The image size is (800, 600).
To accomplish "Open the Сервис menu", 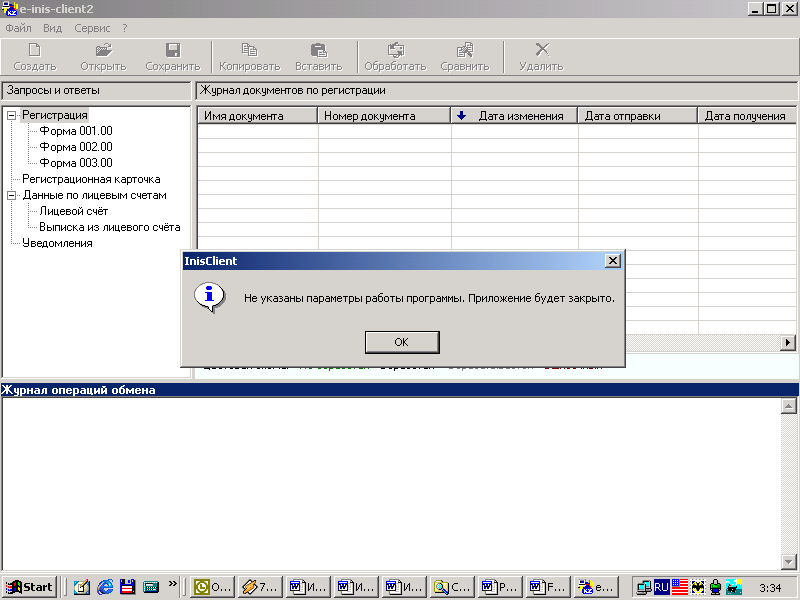I will point(92,28).
